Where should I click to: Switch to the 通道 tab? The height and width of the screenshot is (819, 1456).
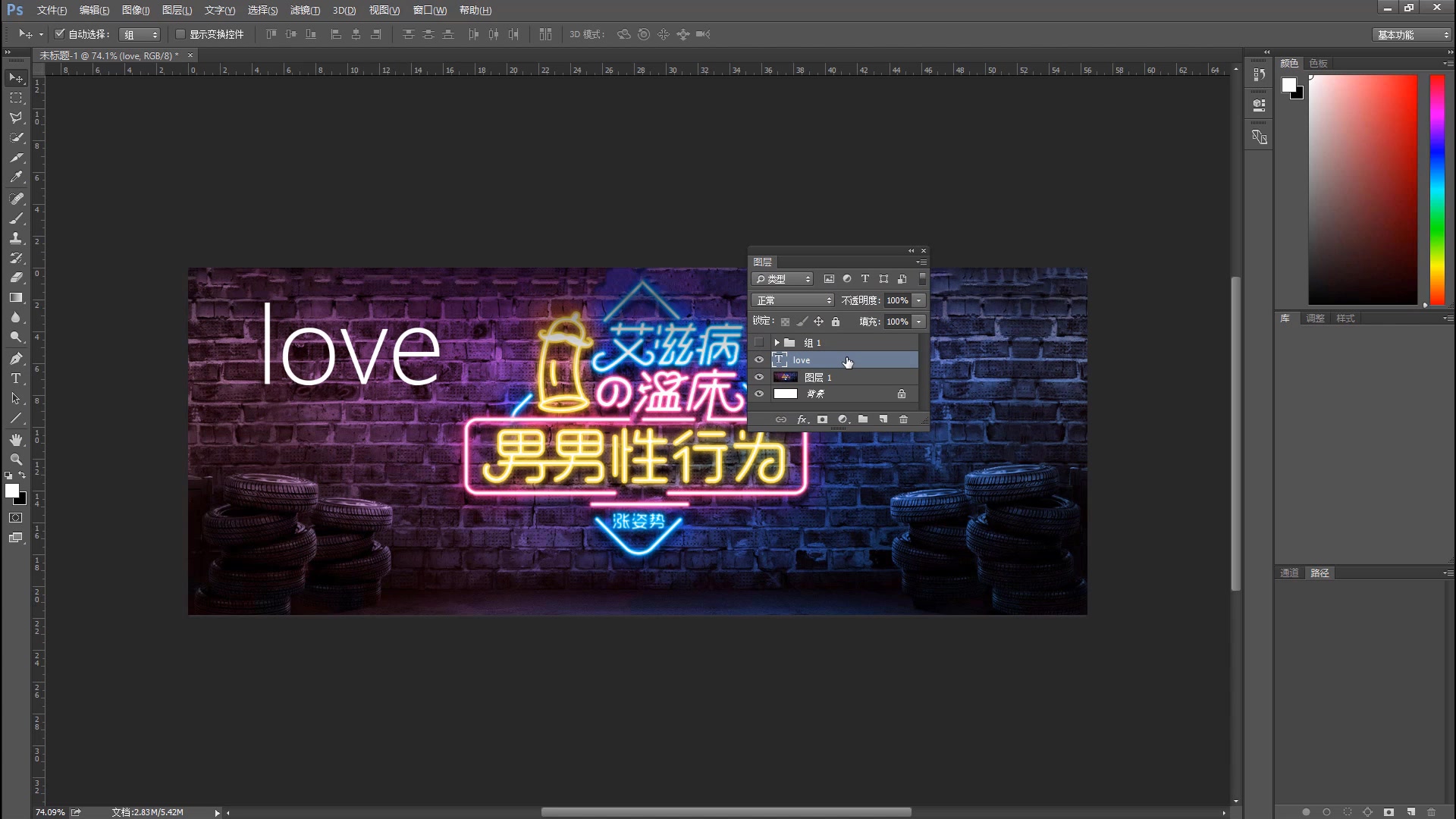1288,573
